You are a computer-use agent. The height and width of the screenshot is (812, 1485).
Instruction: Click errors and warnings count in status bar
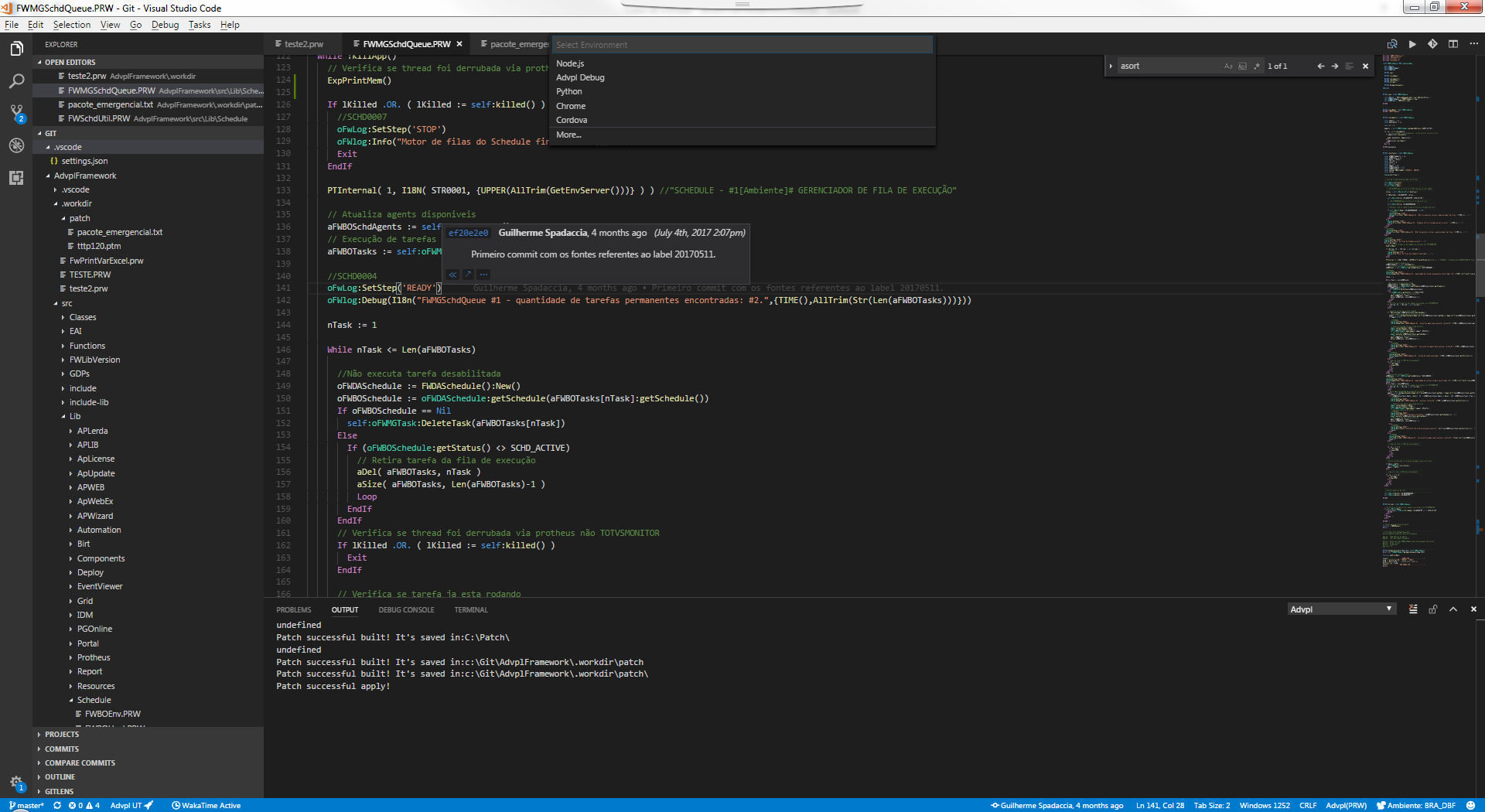[84, 805]
